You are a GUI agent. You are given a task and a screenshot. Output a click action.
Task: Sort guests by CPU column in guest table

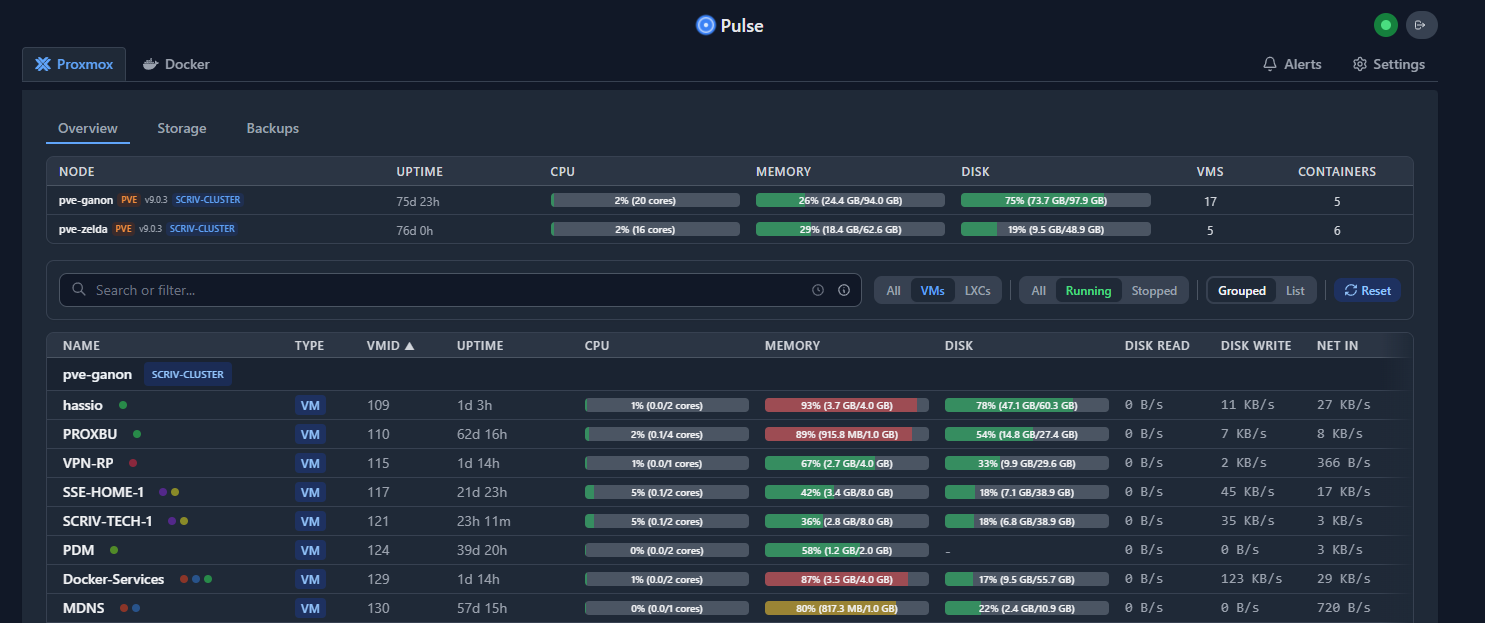click(597, 346)
